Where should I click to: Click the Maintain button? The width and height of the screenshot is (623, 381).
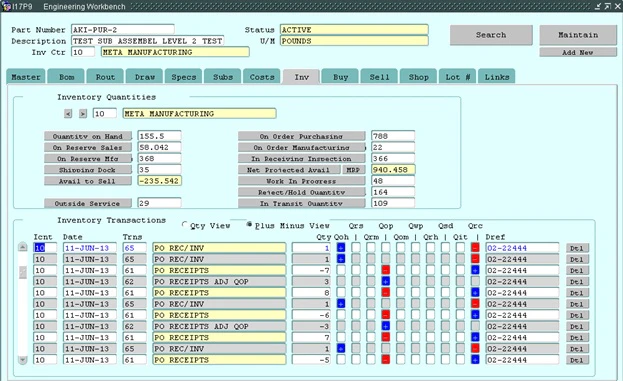click(x=578, y=35)
